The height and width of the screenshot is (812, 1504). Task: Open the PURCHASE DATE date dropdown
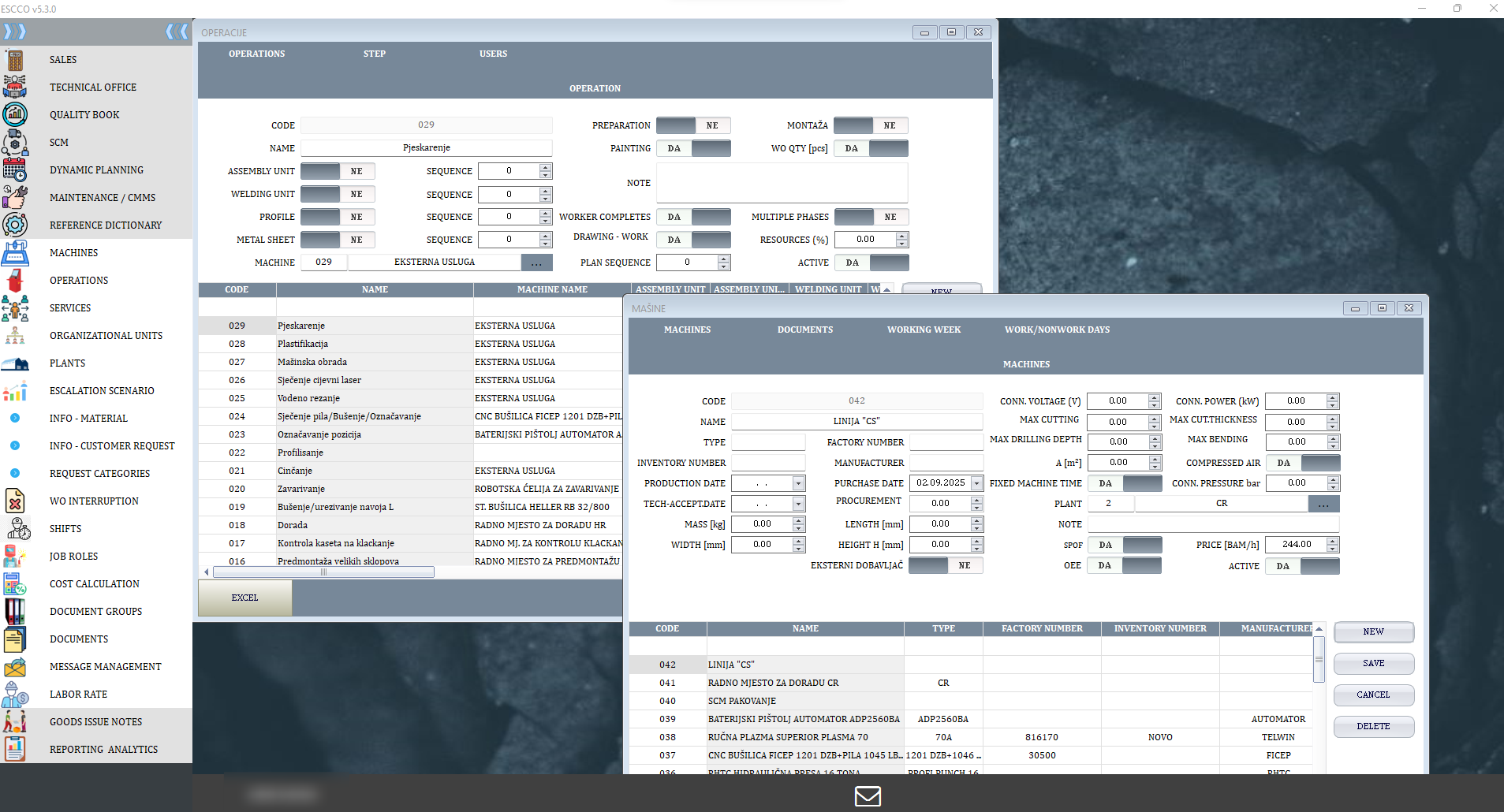[x=975, y=482]
